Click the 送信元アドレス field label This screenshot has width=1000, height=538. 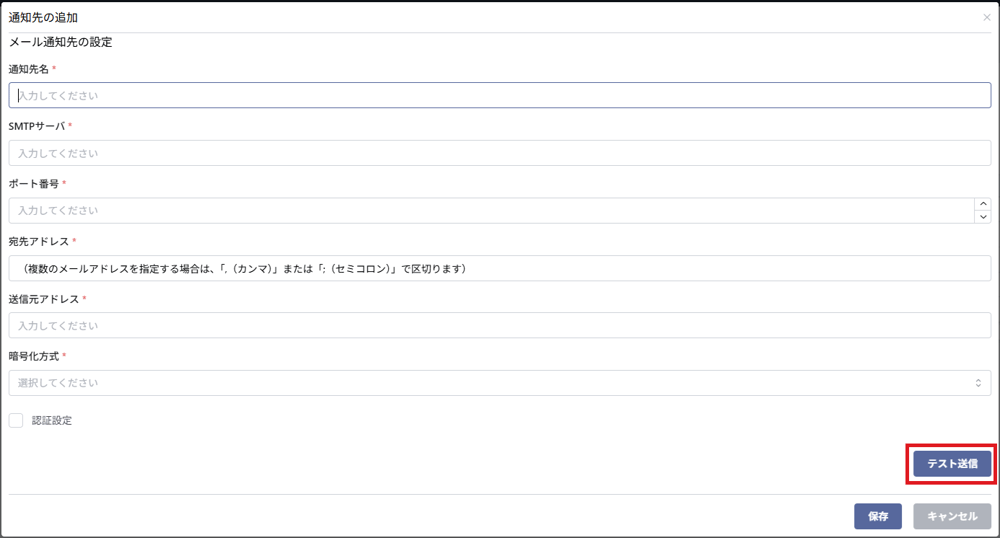(43, 299)
